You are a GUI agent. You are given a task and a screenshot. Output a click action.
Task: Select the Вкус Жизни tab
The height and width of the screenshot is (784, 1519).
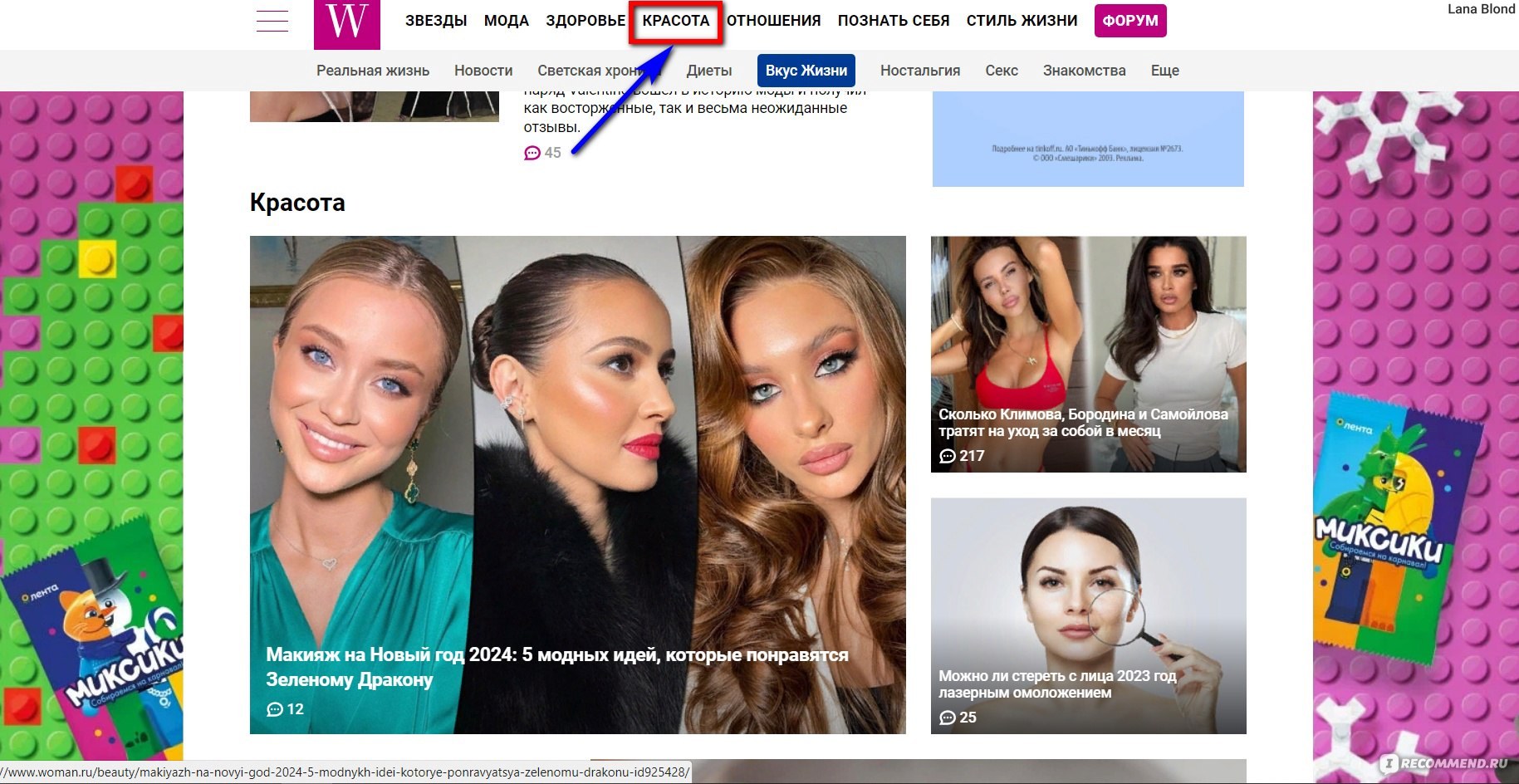806,71
